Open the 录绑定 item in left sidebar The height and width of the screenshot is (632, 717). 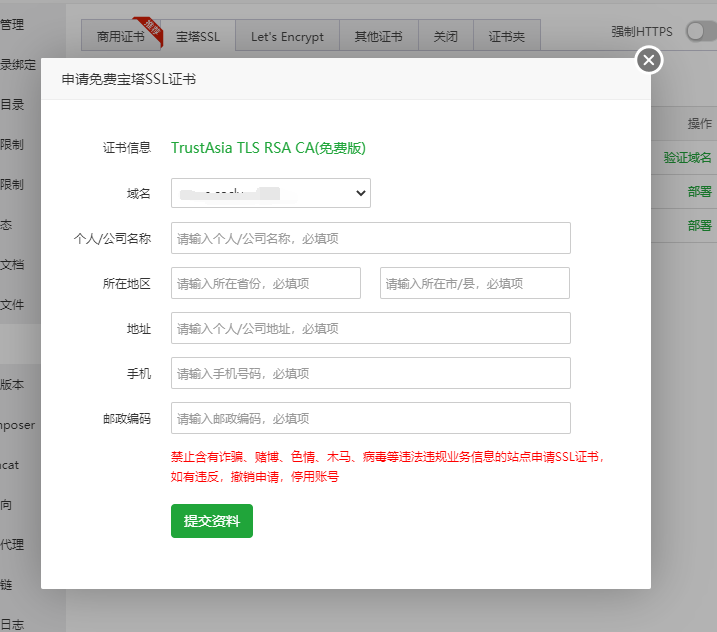point(18,64)
